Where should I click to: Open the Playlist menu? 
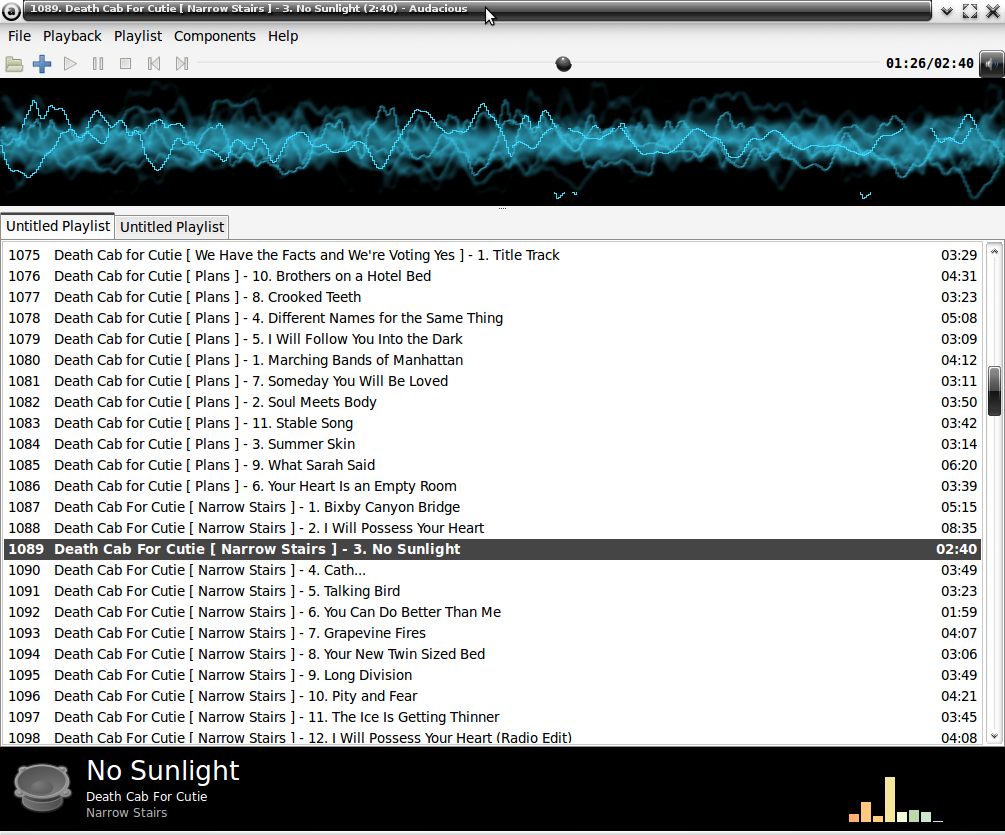coord(138,36)
